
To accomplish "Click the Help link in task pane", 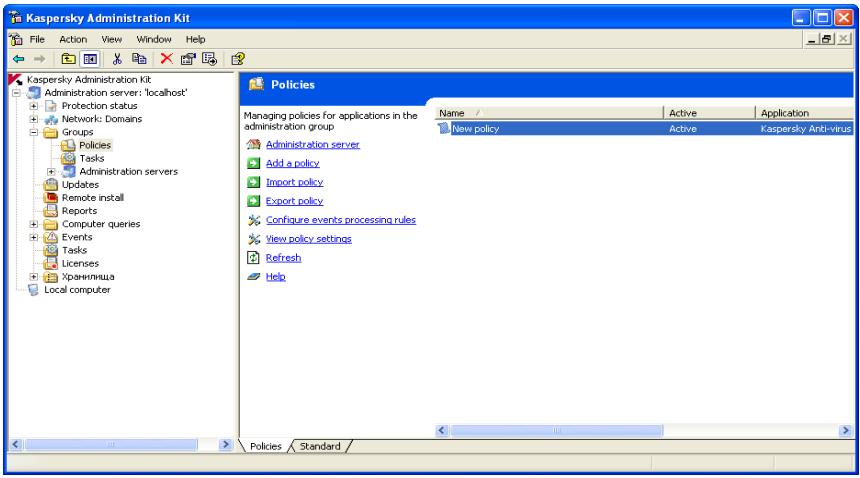I will [275, 277].
